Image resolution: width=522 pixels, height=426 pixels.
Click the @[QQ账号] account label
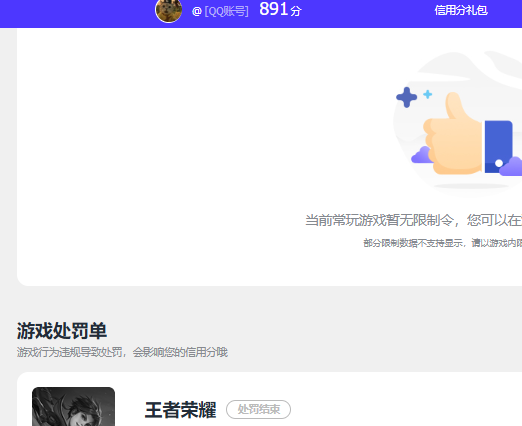click(x=220, y=11)
